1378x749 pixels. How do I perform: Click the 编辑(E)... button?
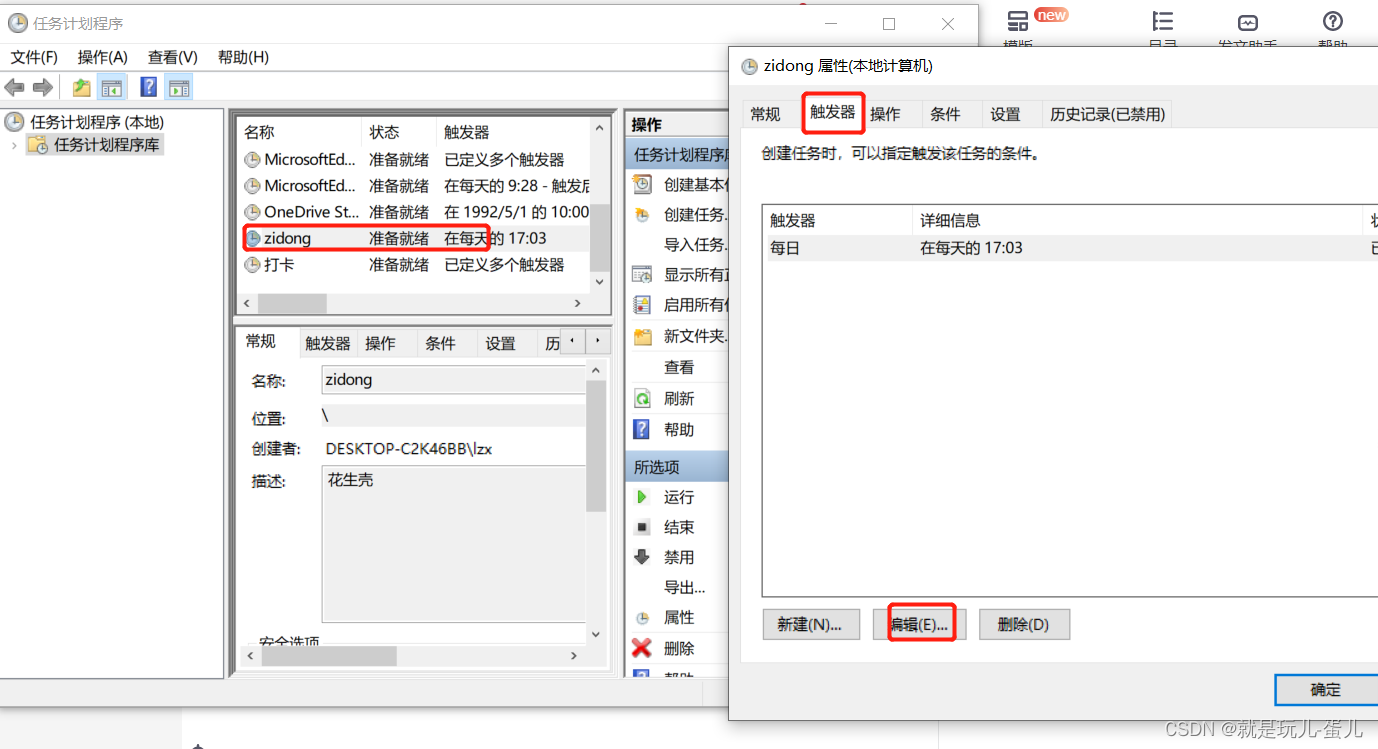point(919,624)
